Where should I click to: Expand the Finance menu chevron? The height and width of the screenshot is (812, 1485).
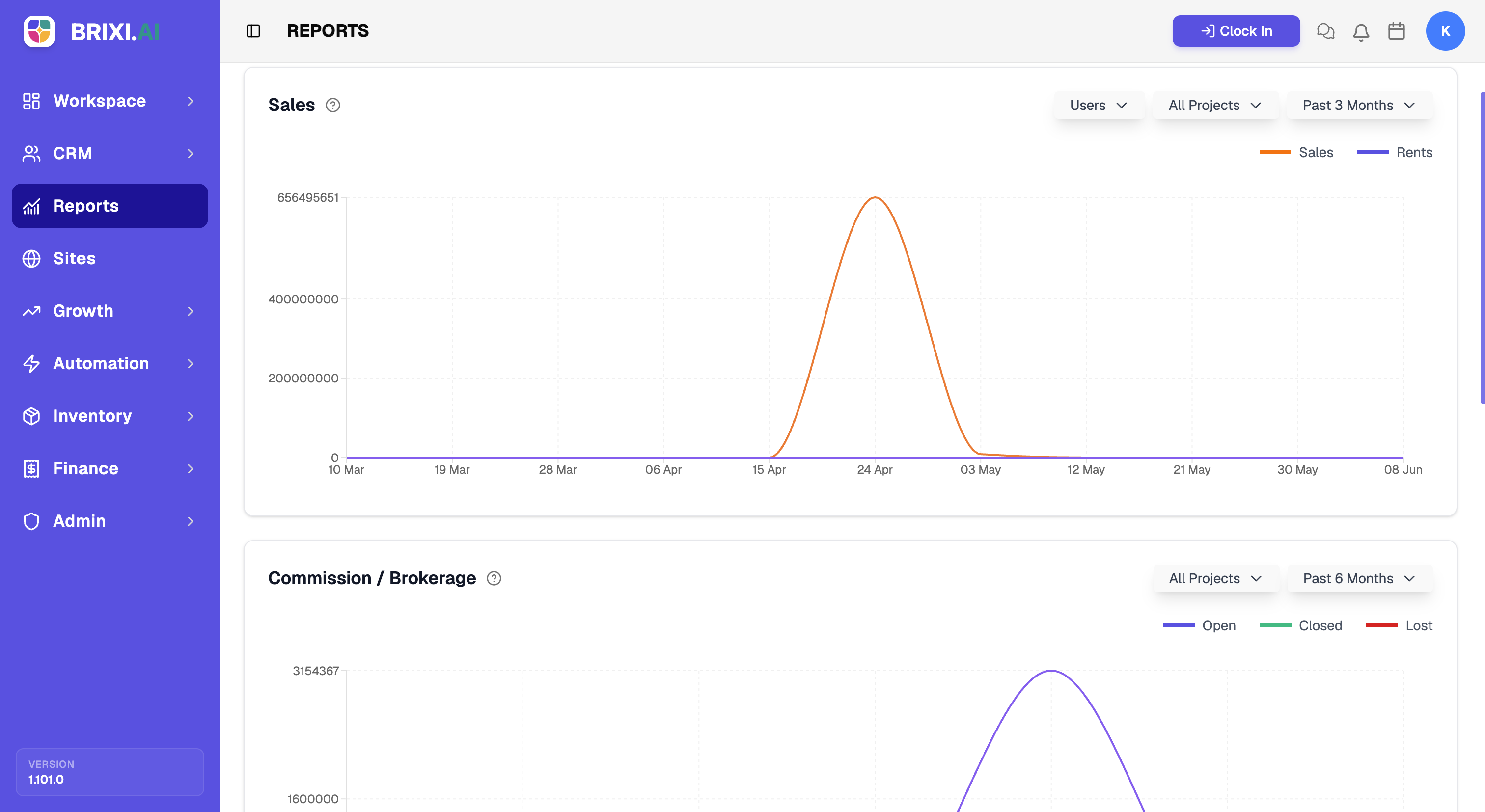[x=190, y=468]
